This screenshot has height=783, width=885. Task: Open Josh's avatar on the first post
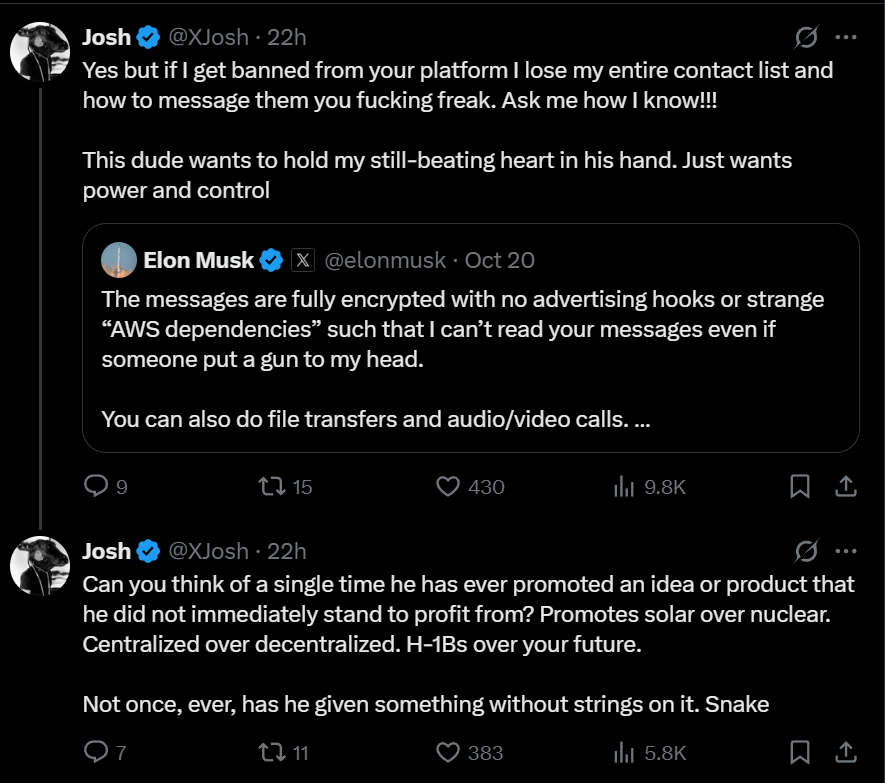[39, 51]
